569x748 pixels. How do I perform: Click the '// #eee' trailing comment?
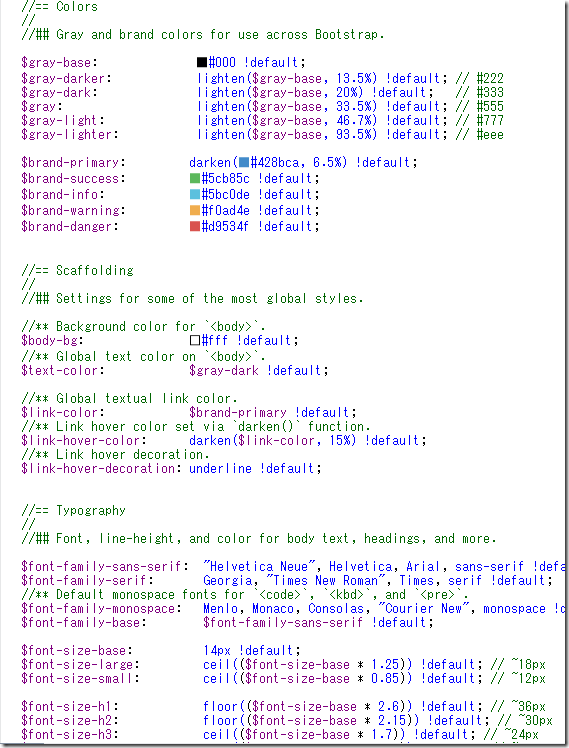coord(479,135)
